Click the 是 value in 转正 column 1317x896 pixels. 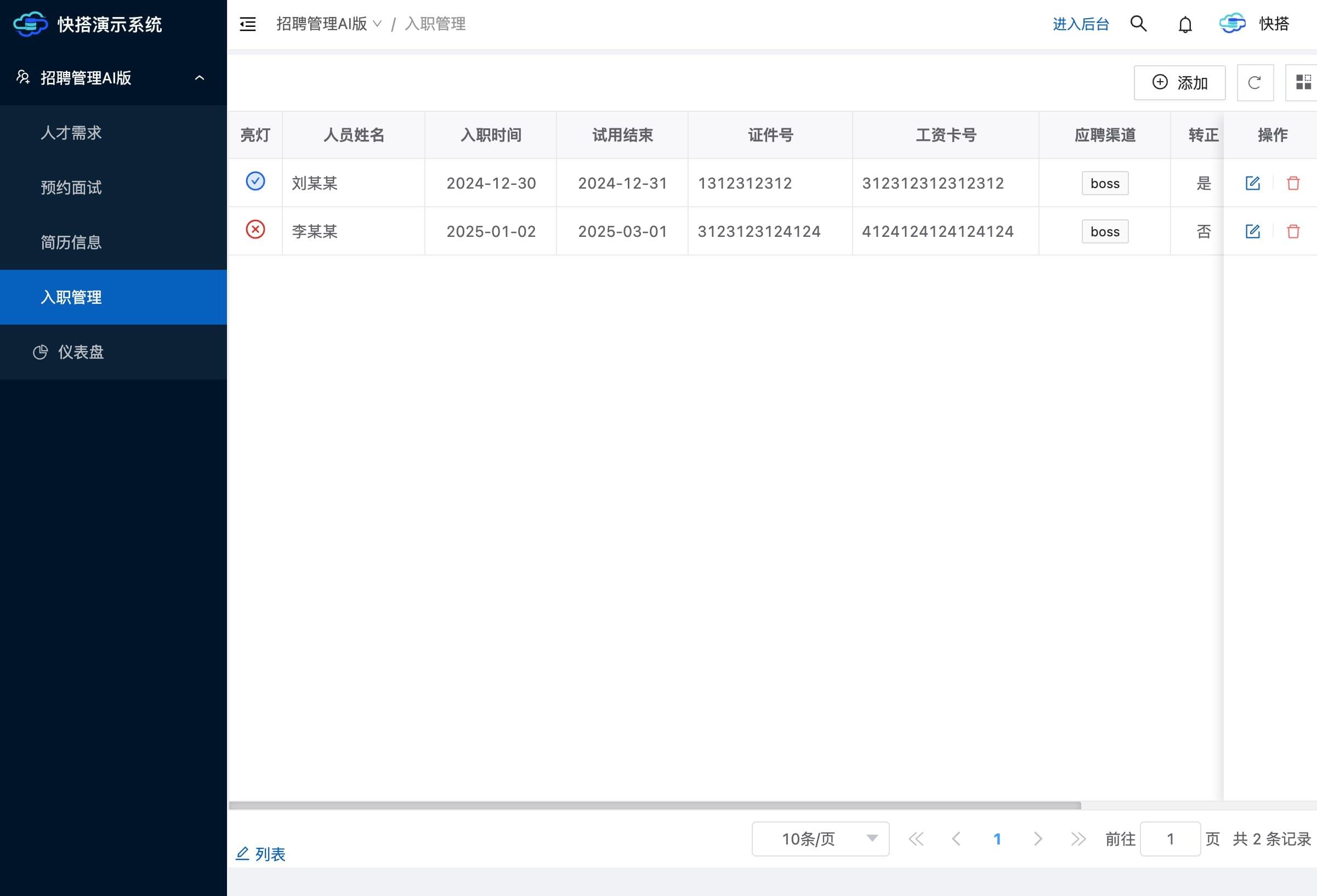point(1203,183)
